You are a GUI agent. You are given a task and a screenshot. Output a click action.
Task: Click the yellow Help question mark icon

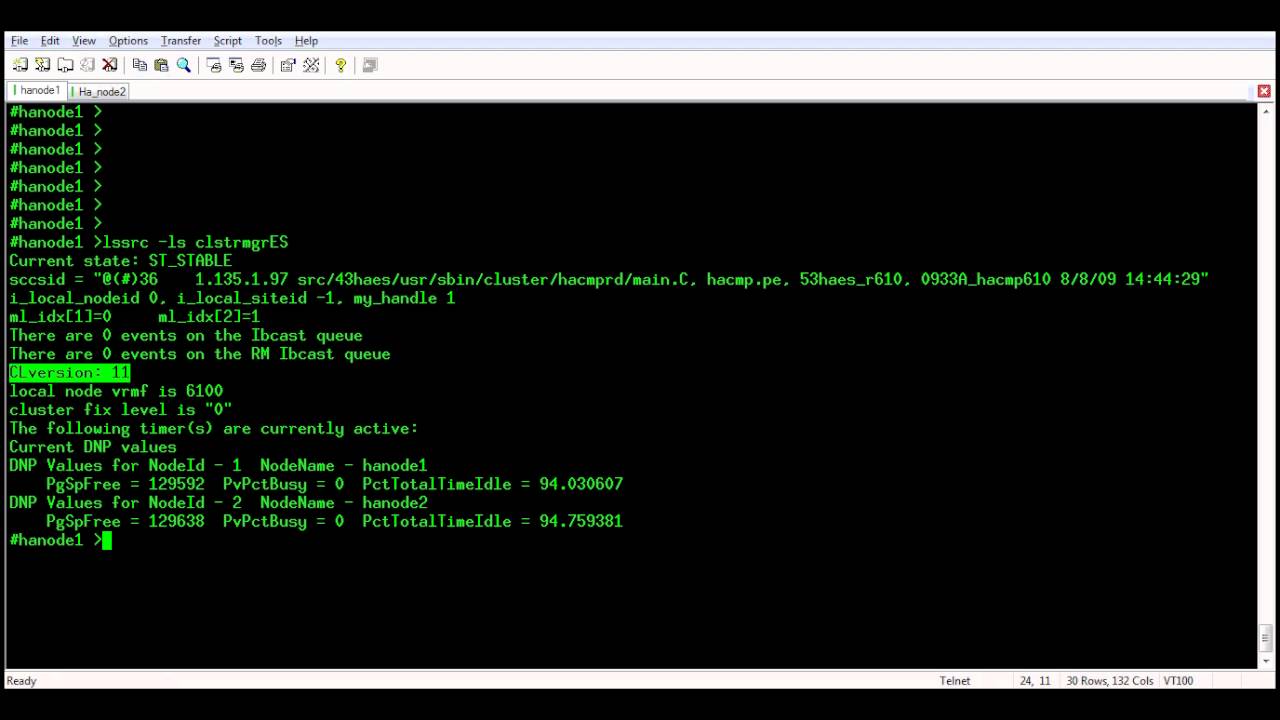tap(341, 65)
